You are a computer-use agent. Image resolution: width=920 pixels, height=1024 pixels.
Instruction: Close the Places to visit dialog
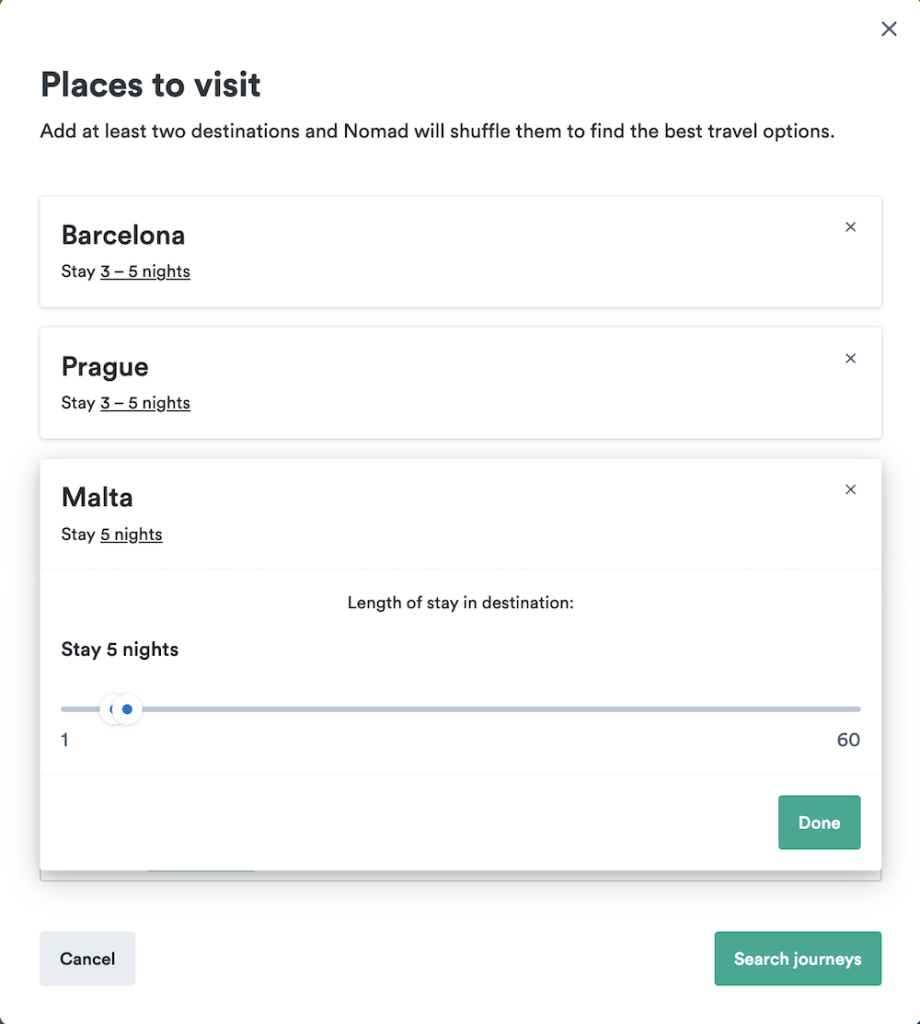pyautogui.click(x=888, y=29)
